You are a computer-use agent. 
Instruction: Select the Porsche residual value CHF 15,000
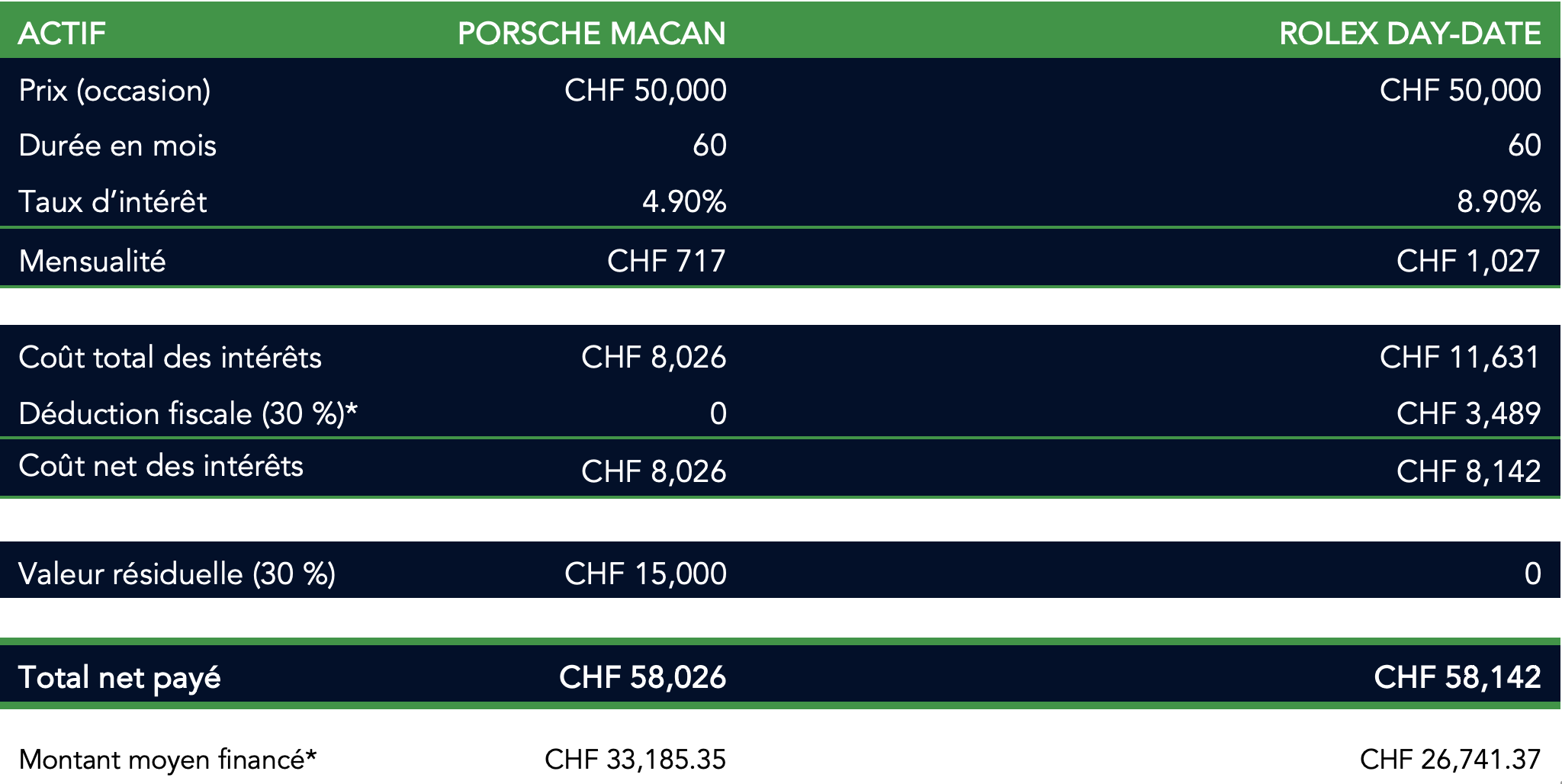(645, 574)
